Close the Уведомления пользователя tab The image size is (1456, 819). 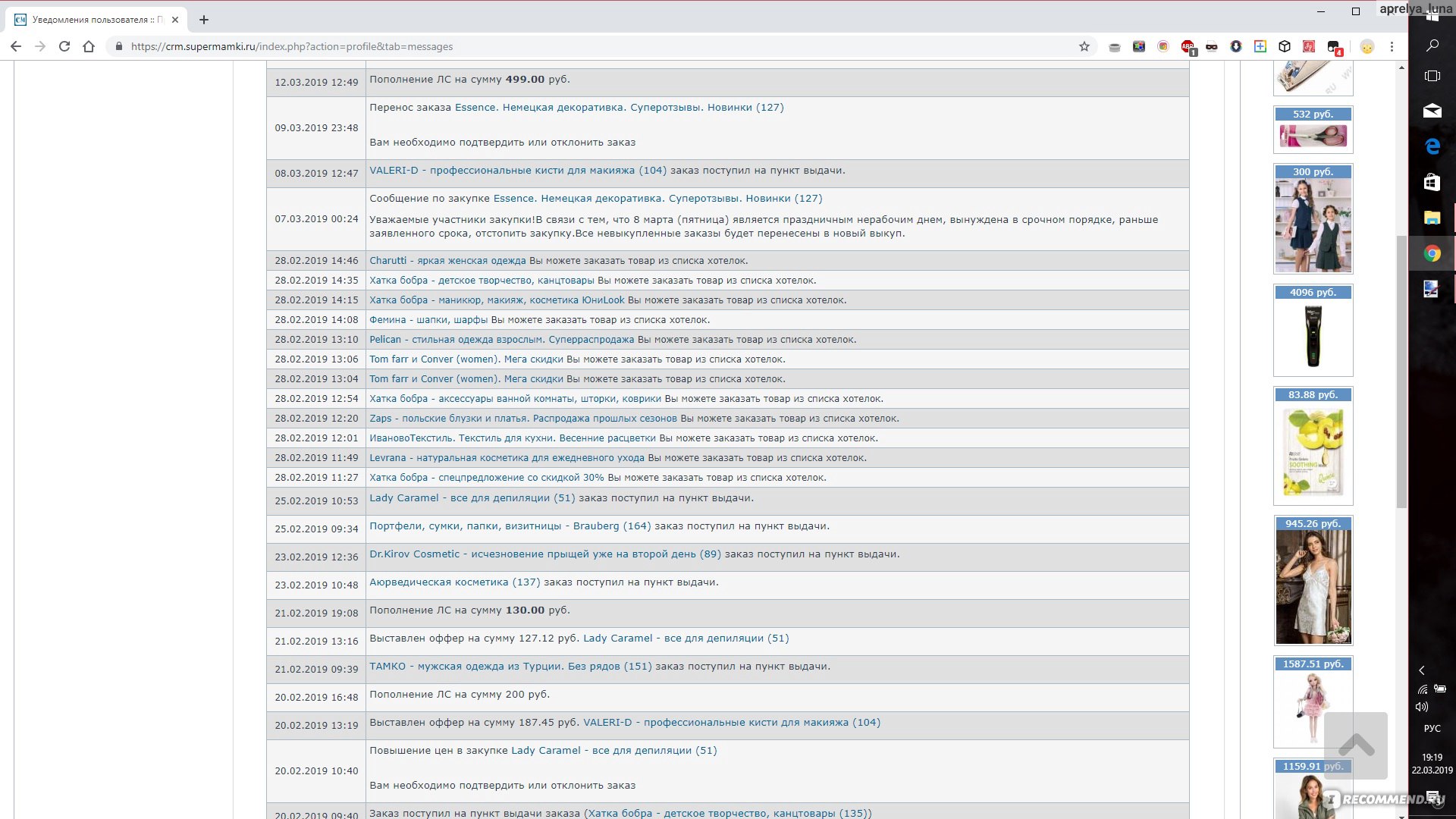[175, 20]
